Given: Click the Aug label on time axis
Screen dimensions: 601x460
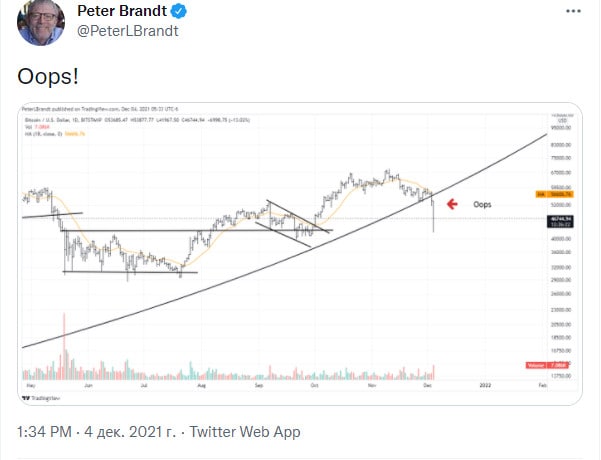Looking at the screenshot, I should coord(201,384).
